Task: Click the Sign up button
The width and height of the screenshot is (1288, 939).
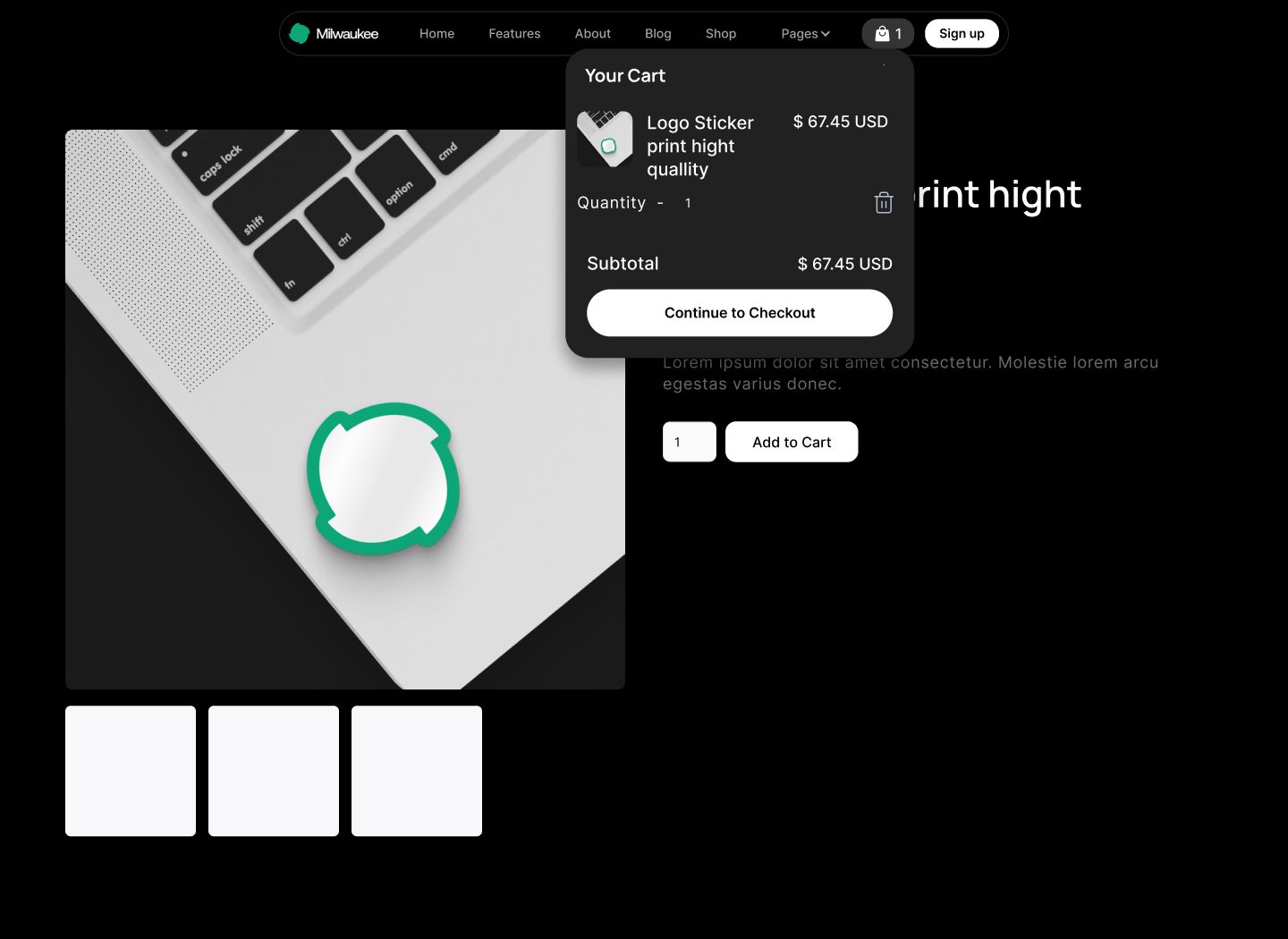Action: 962,33
